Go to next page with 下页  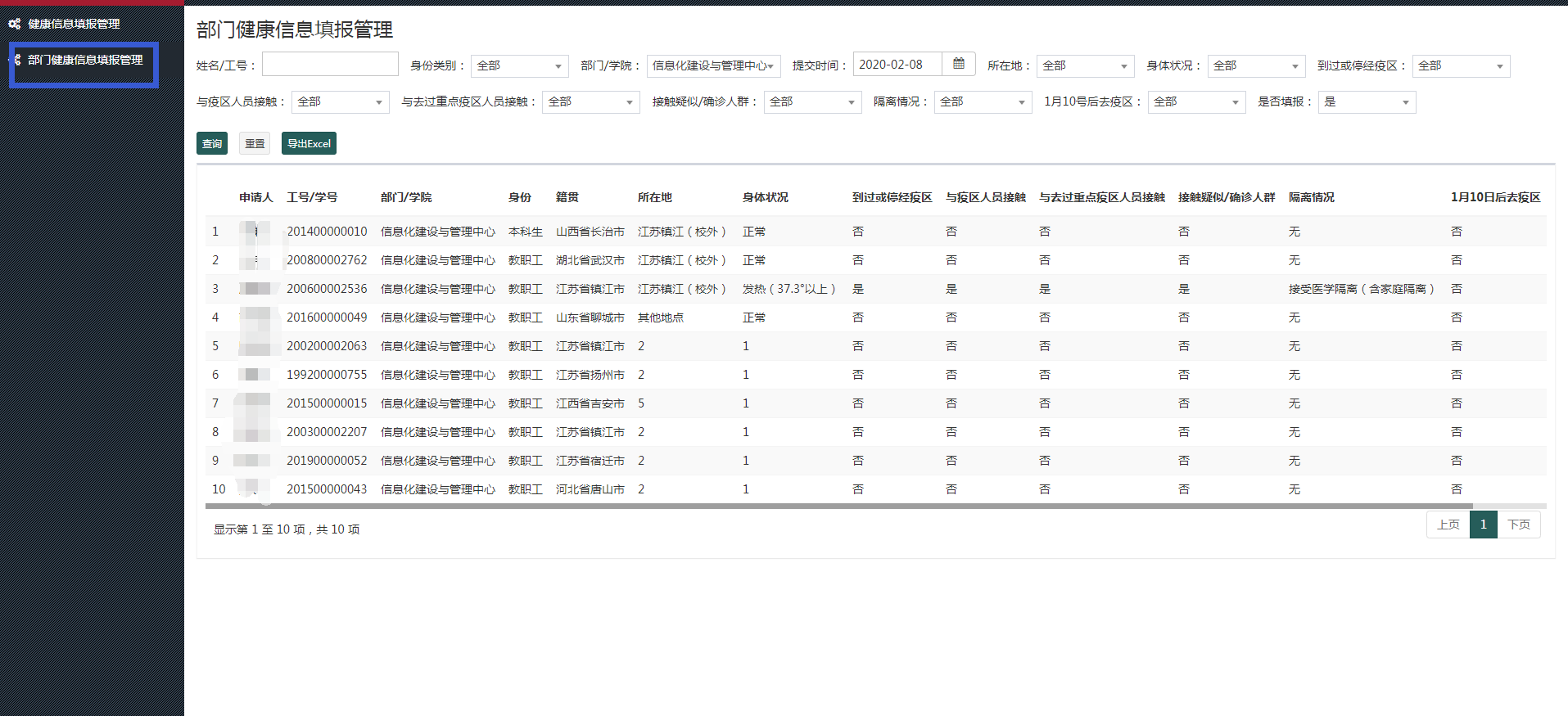[1519, 525]
